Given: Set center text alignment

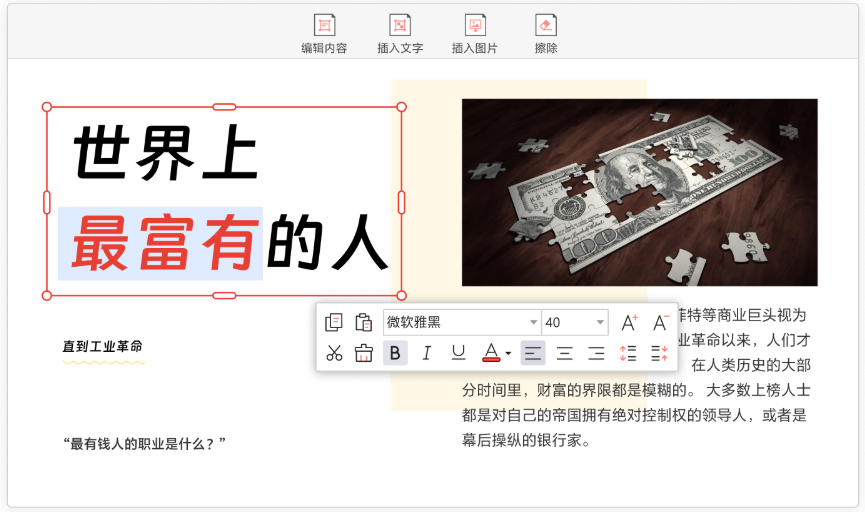Looking at the screenshot, I should pyautogui.click(x=564, y=353).
